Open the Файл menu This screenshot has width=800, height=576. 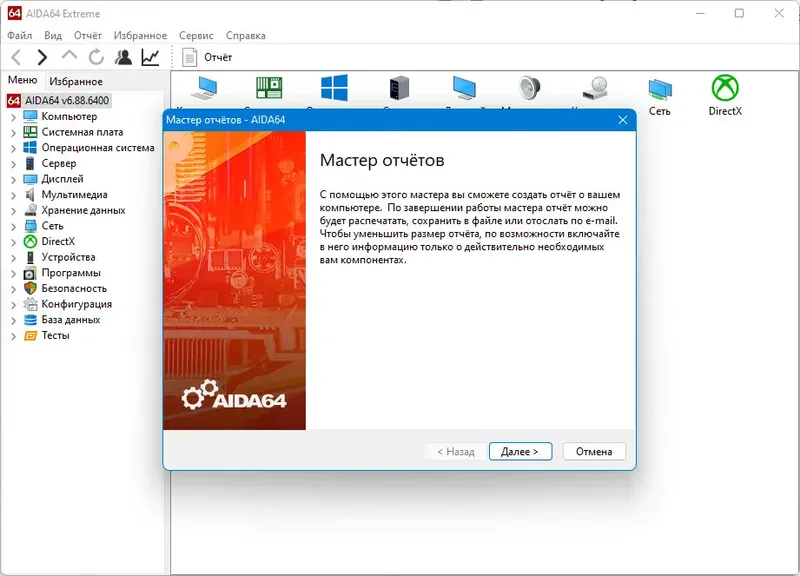point(19,35)
